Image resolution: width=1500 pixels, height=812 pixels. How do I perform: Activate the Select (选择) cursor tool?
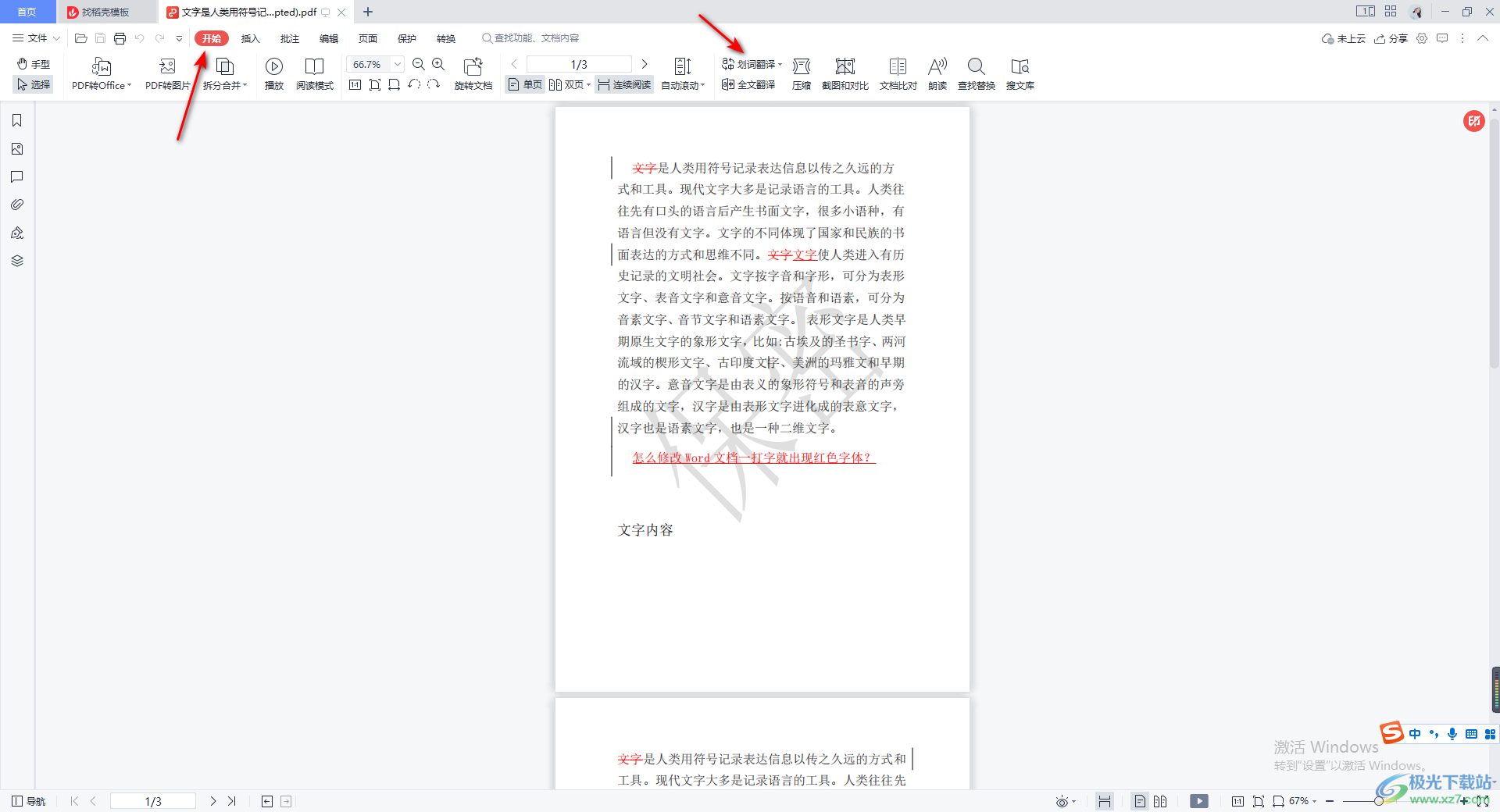[34, 84]
